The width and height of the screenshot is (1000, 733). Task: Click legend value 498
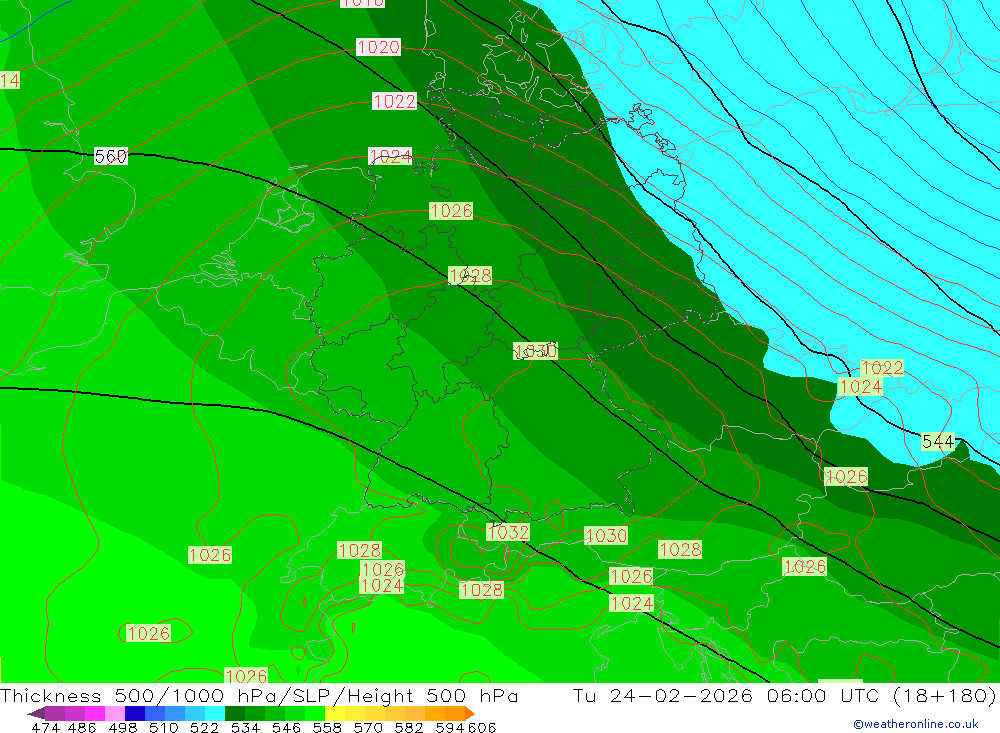point(123,727)
